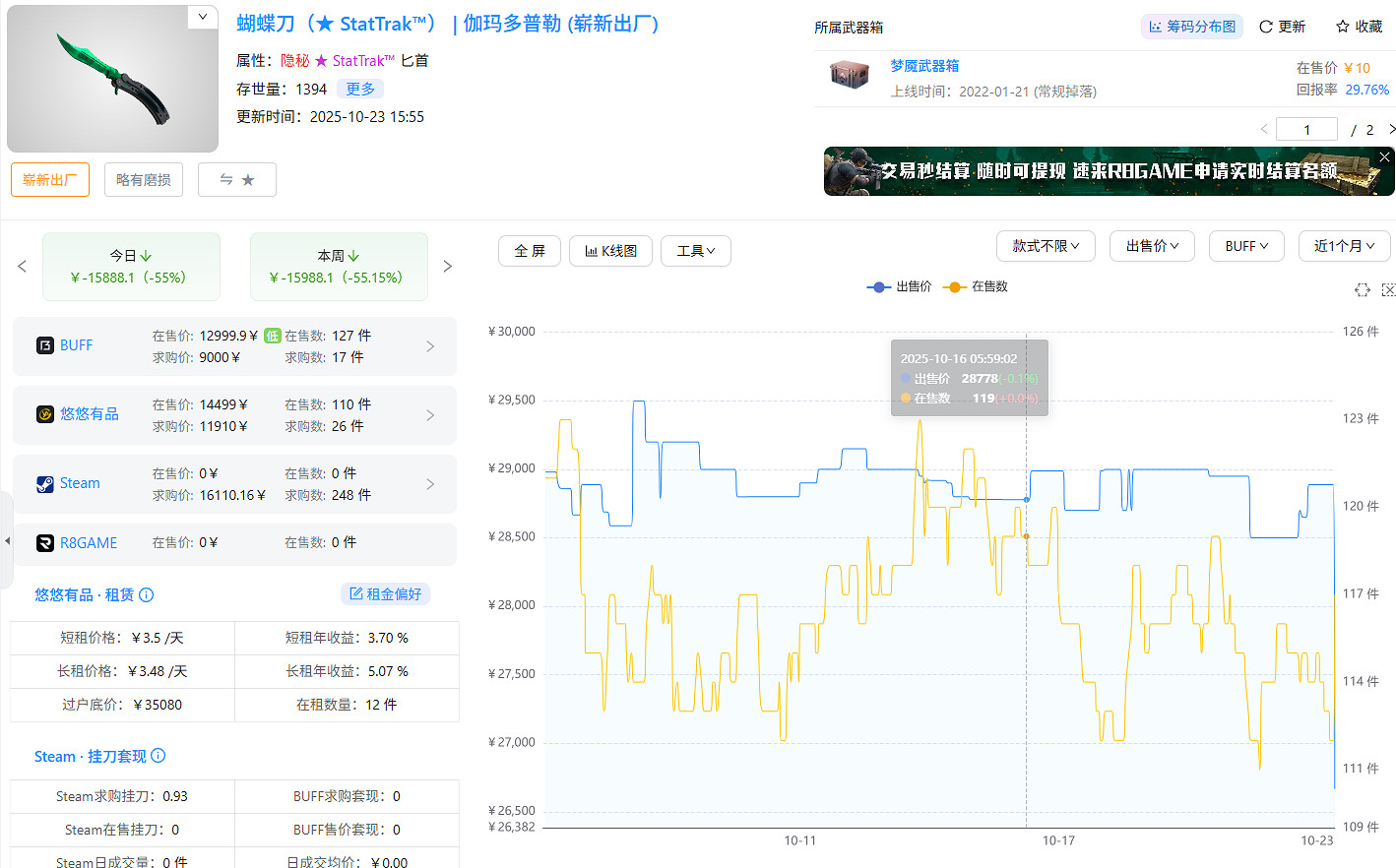Image resolution: width=1396 pixels, height=868 pixels.
Task: Open the 租赁 info tooltip icon
Action: tap(146, 594)
